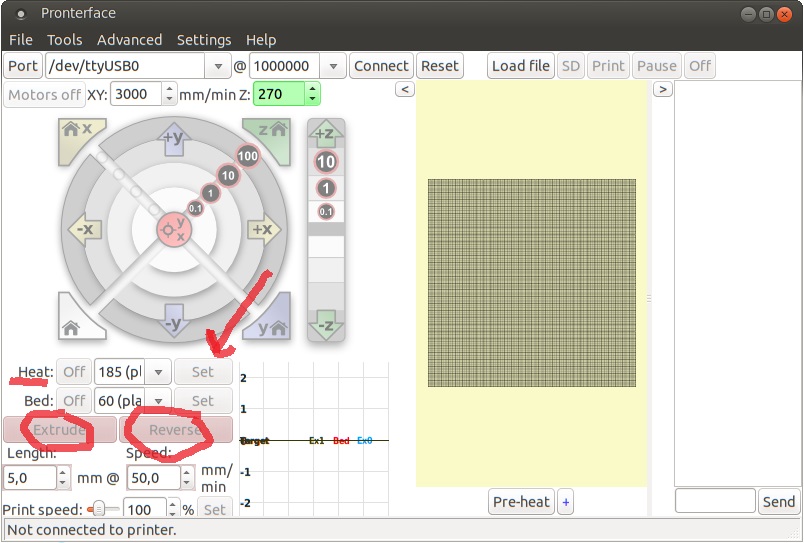This screenshot has width=804, height=543.
Task: Click the Port button
Action: [23, 66]
